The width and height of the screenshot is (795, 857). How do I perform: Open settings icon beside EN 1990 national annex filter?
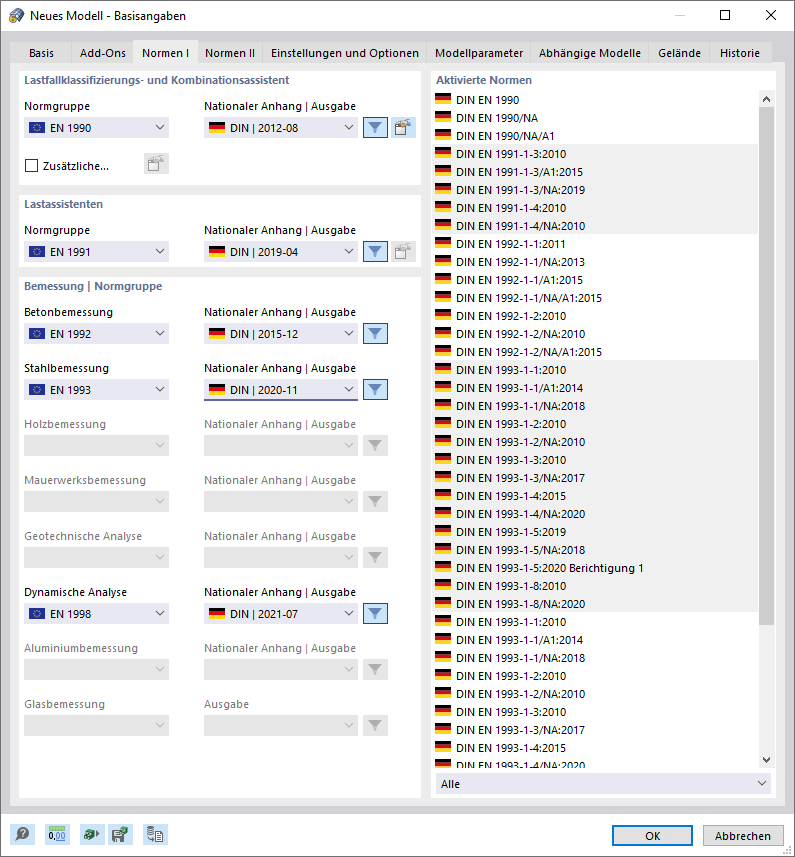pyautogui.click(x=403, y=128)
